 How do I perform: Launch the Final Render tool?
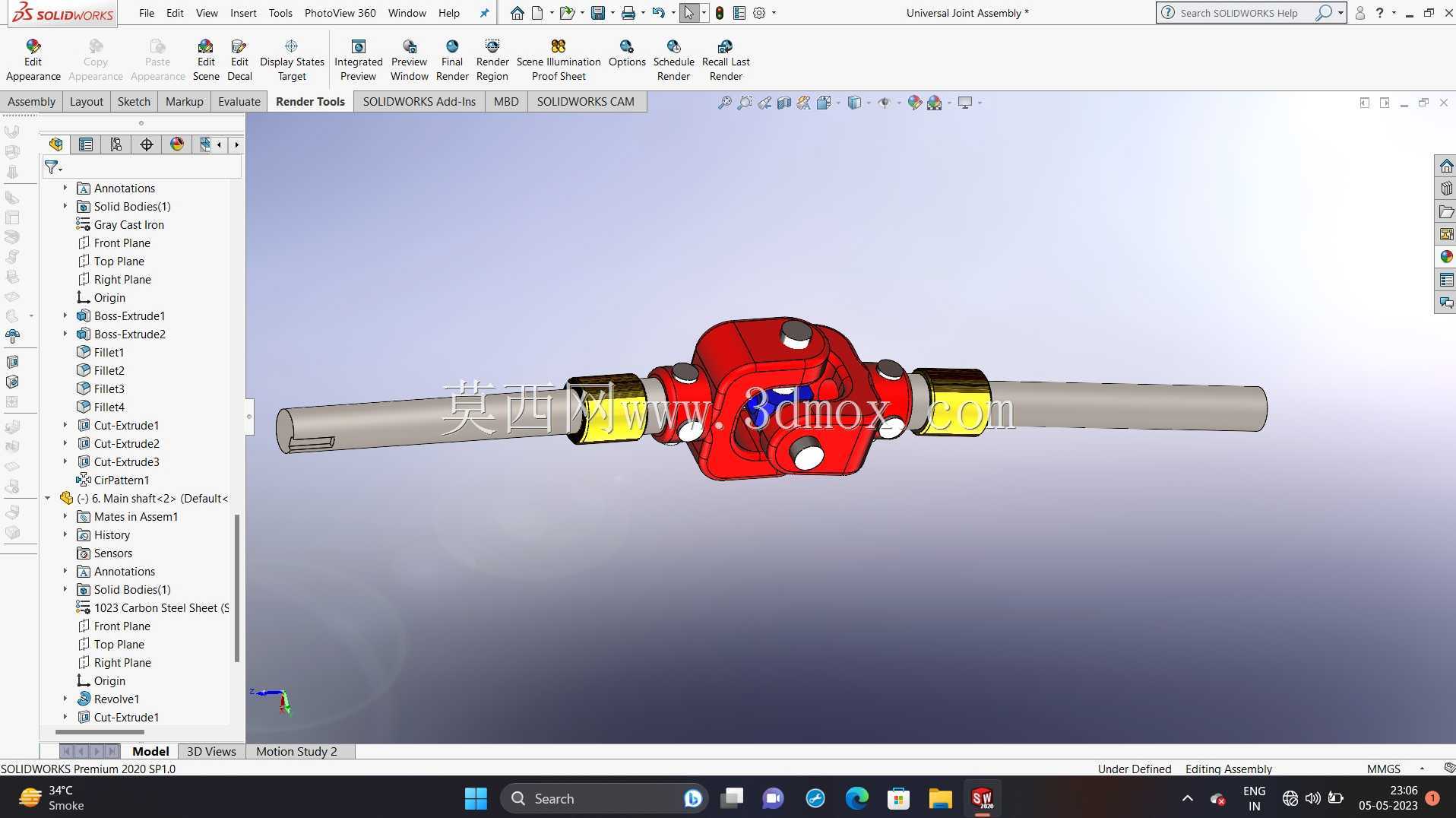[x=452, y=60]
